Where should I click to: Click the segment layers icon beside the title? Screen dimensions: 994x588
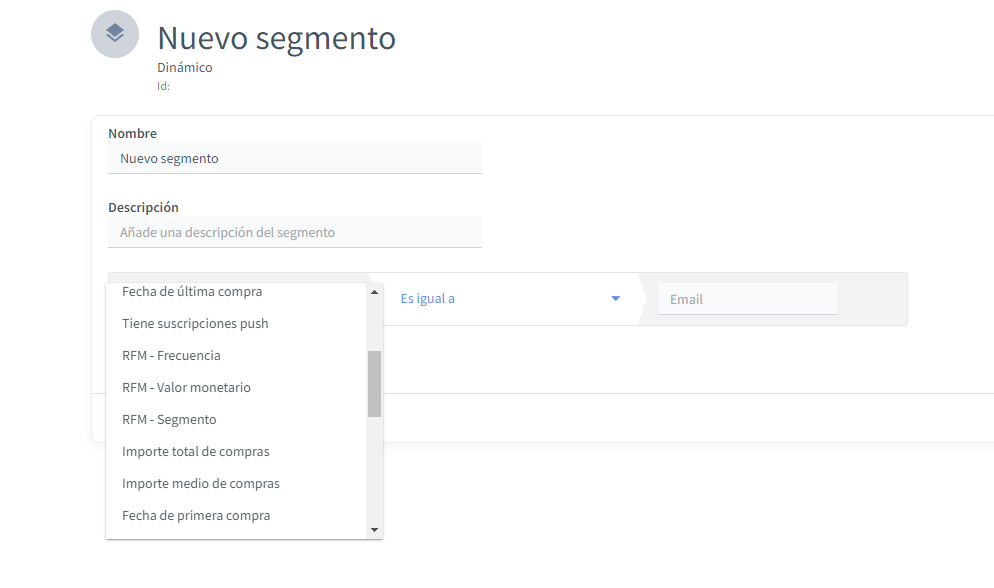coord(115,34)
